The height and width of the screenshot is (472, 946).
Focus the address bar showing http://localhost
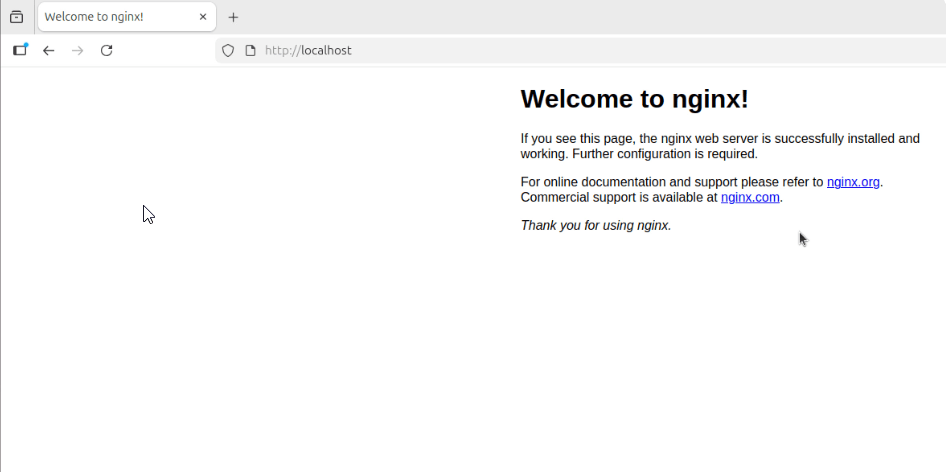[500, 50]
